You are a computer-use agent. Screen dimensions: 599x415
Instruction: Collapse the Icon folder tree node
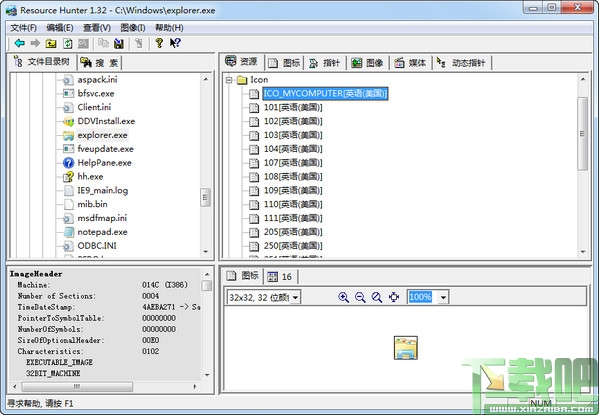pos(229,80)
